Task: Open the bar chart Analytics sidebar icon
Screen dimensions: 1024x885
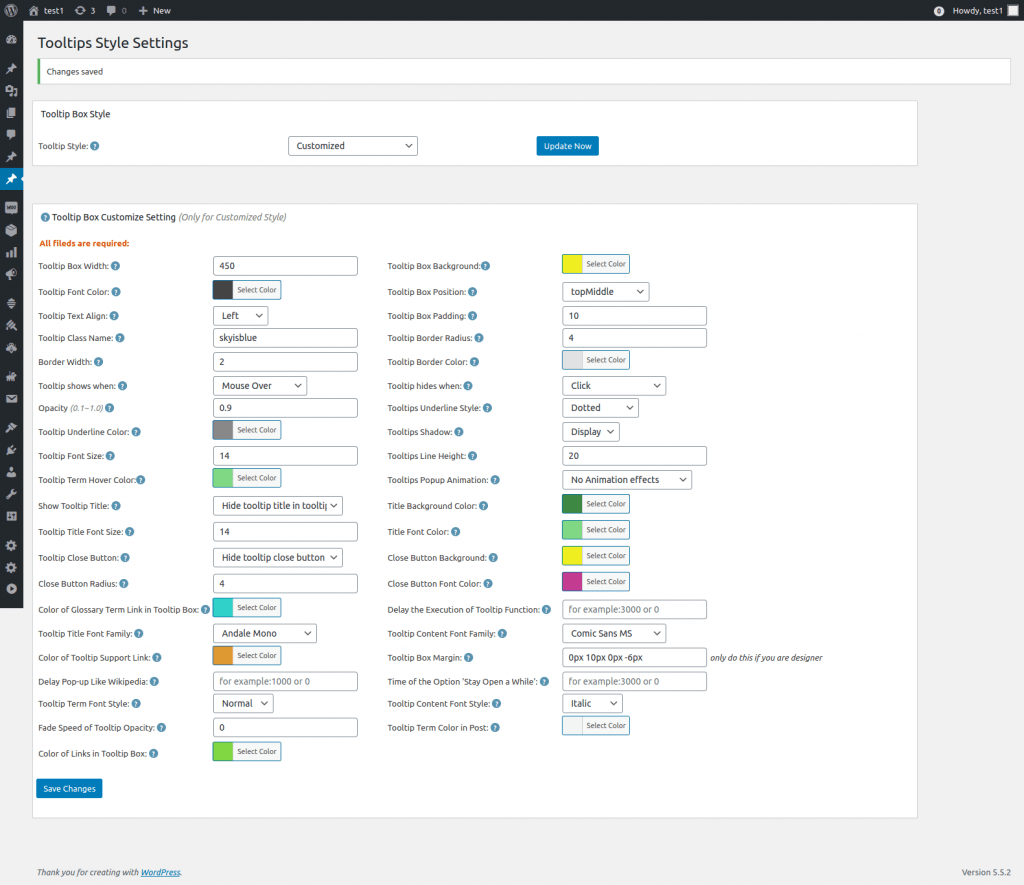Action: [x=11, y=252]
